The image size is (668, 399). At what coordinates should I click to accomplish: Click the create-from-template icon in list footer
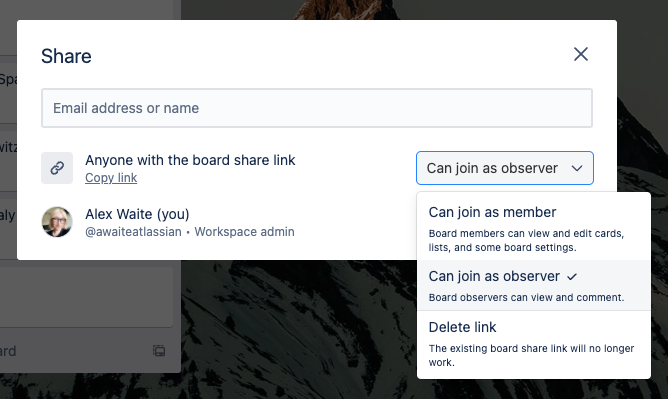159,351
